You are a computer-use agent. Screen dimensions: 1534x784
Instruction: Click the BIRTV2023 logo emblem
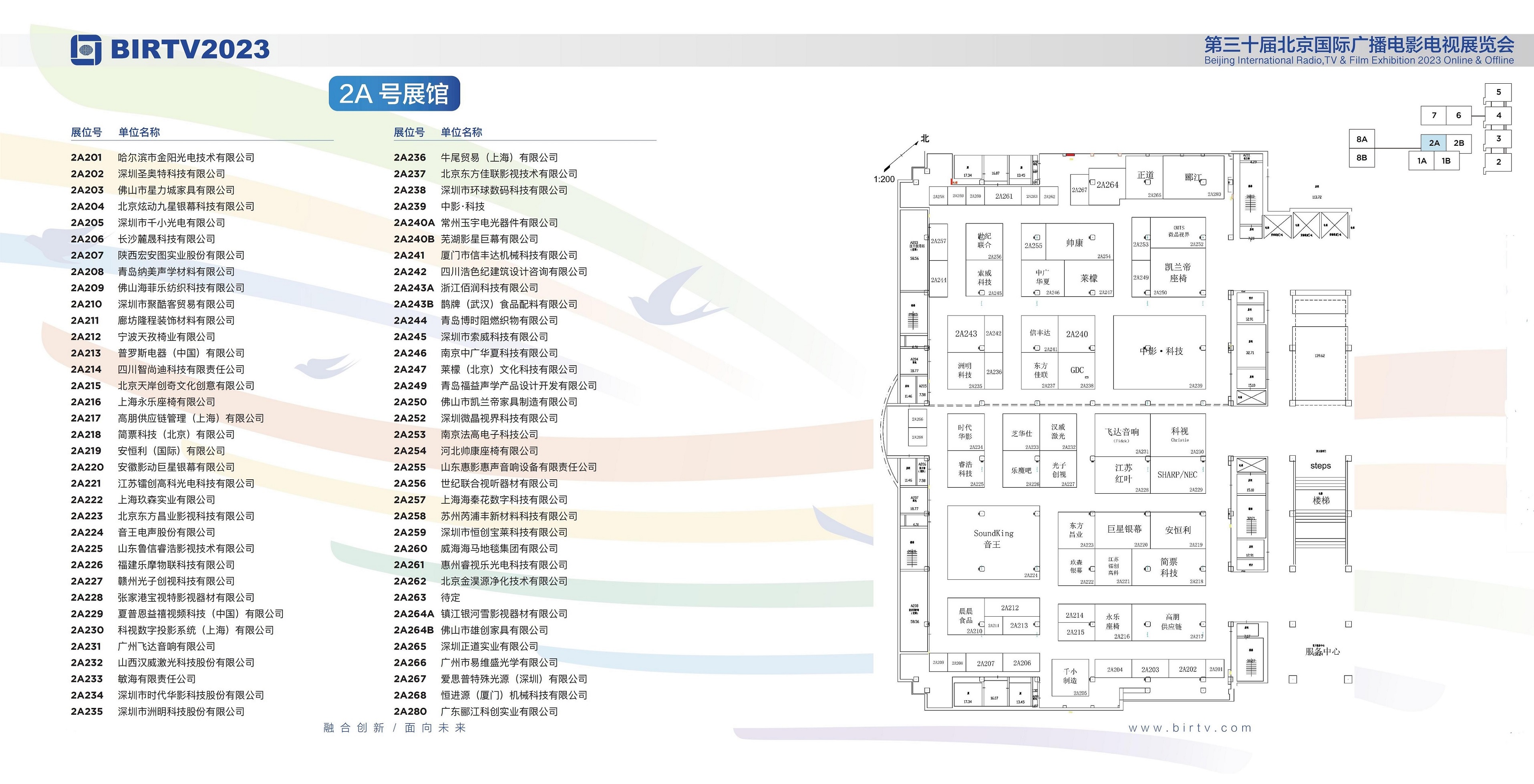[87, 50]
